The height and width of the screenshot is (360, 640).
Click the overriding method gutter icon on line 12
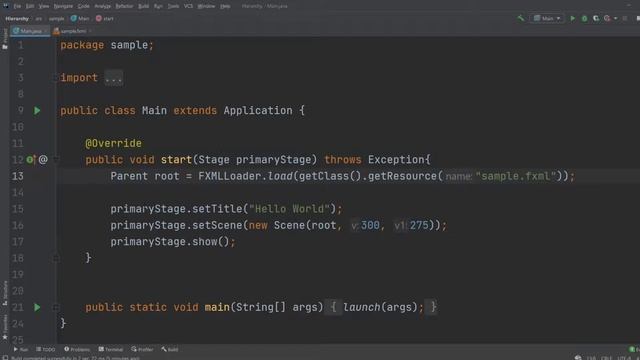(x=31, y=160)
